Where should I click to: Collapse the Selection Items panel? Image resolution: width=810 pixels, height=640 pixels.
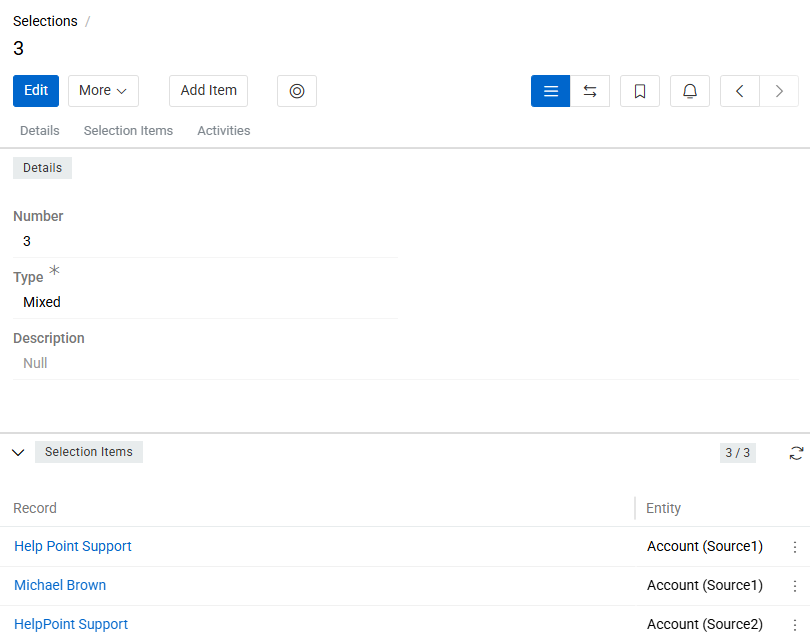pos(18,453)
